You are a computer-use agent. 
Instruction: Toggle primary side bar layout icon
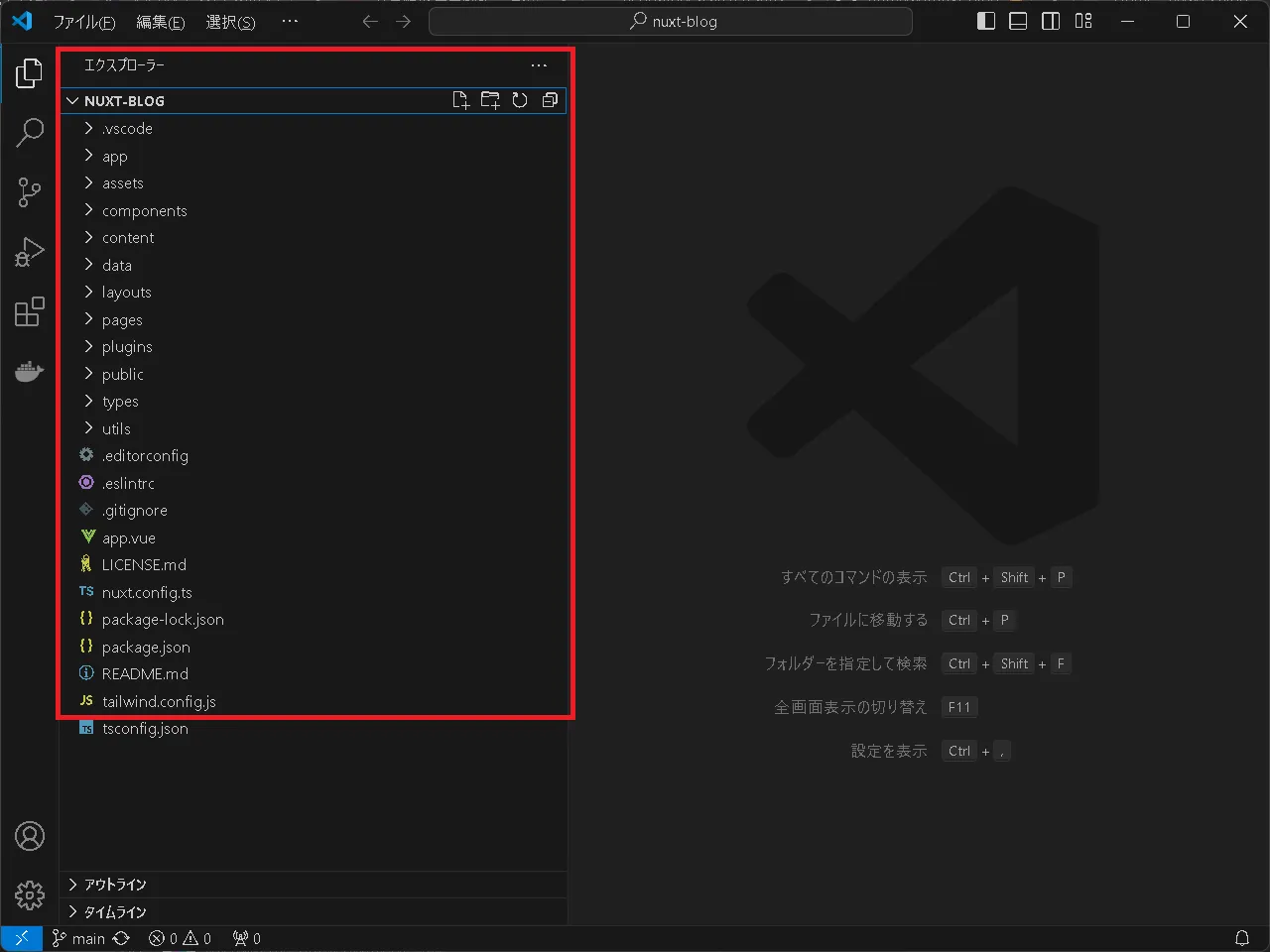(986, 21)
